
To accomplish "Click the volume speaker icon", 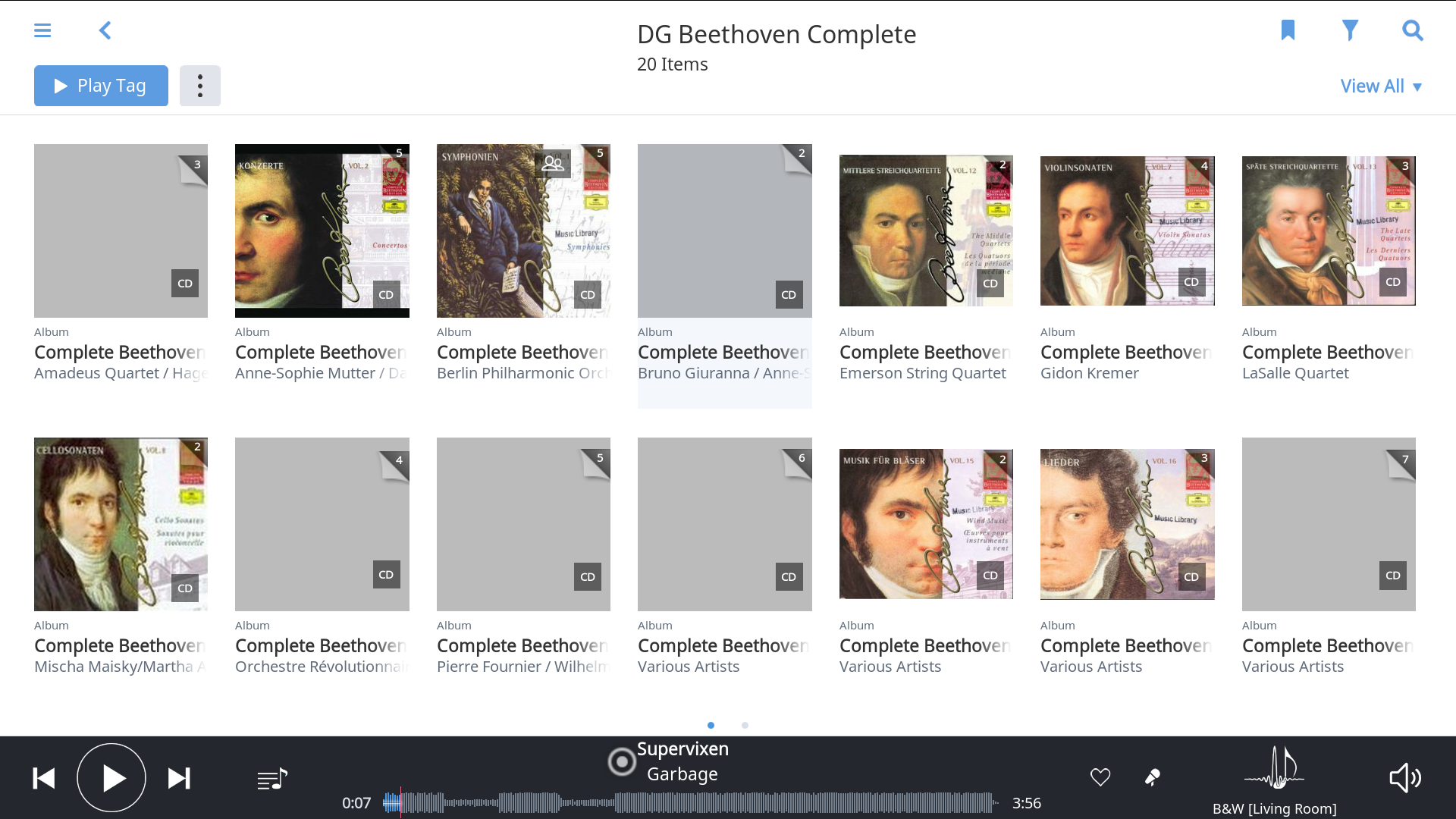I will pyautogui.click(x=1405, y=778).
